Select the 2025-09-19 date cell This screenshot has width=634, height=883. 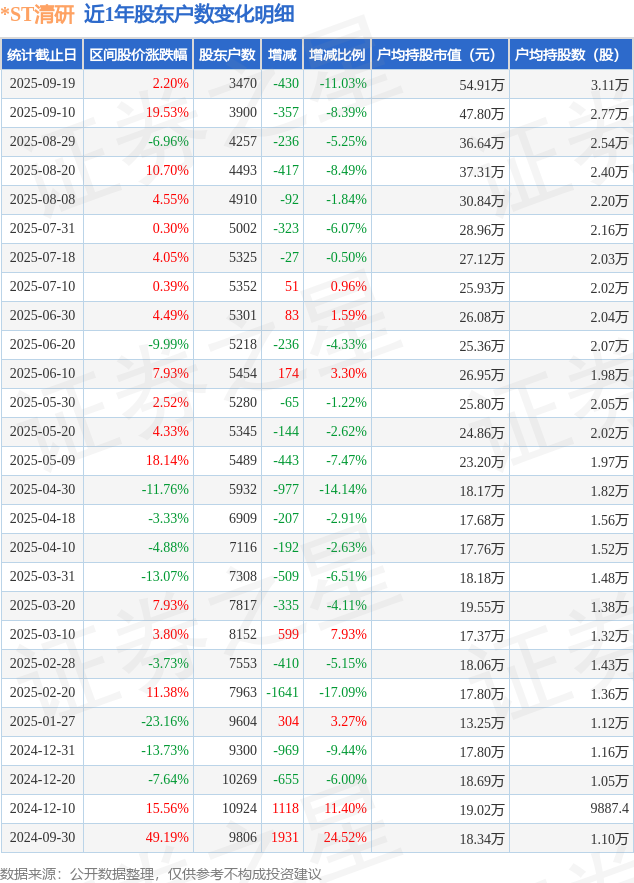[41, 84]
